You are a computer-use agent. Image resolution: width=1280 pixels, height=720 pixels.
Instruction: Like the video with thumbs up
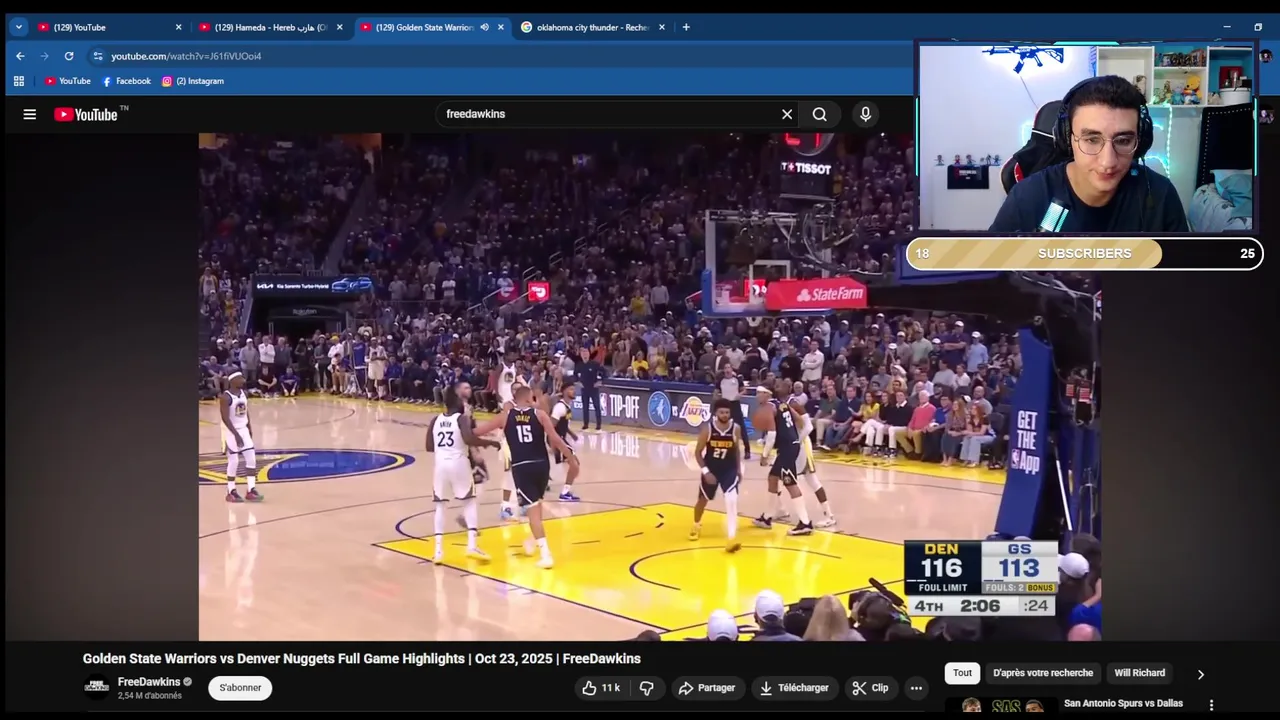[x=601, y=688]
